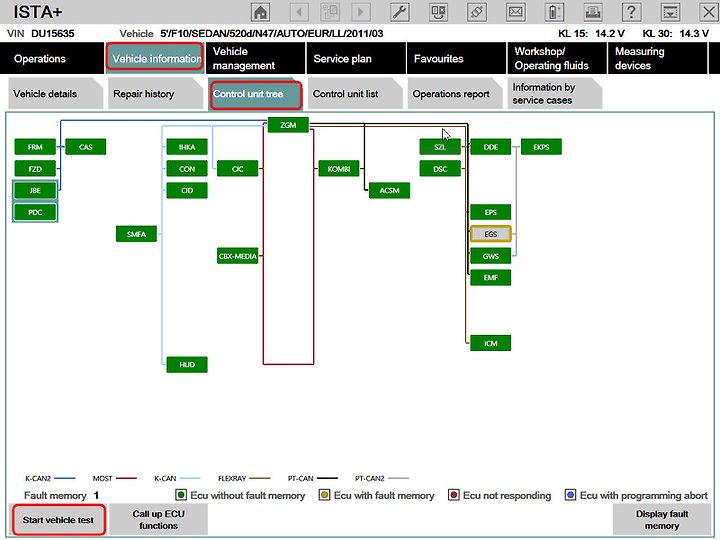Click the mobile device transfer icon
720x540 pixels.
tap(438, 12)
